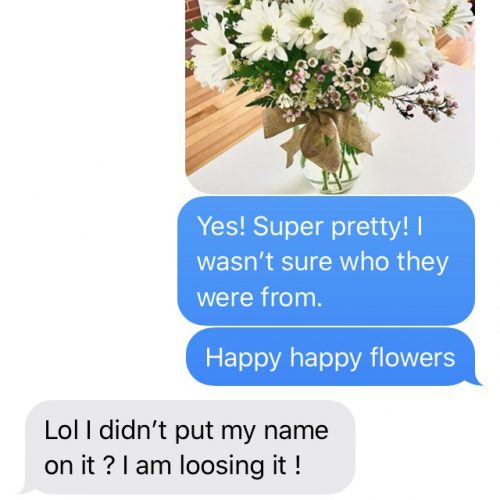Click the tail of the grey message bubble

[27, 488]
